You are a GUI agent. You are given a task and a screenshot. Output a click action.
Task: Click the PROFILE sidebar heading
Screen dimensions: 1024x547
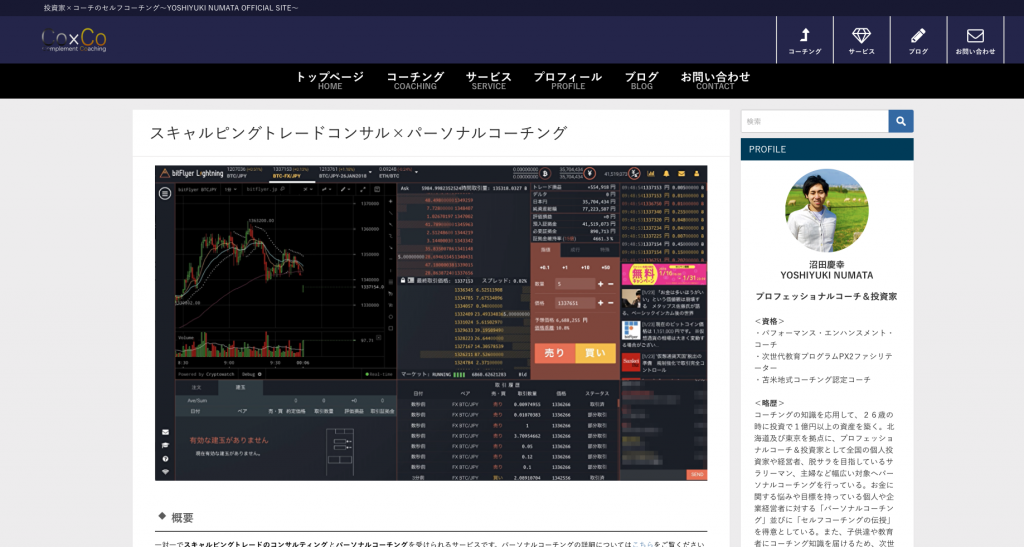[x=827, y=149]
